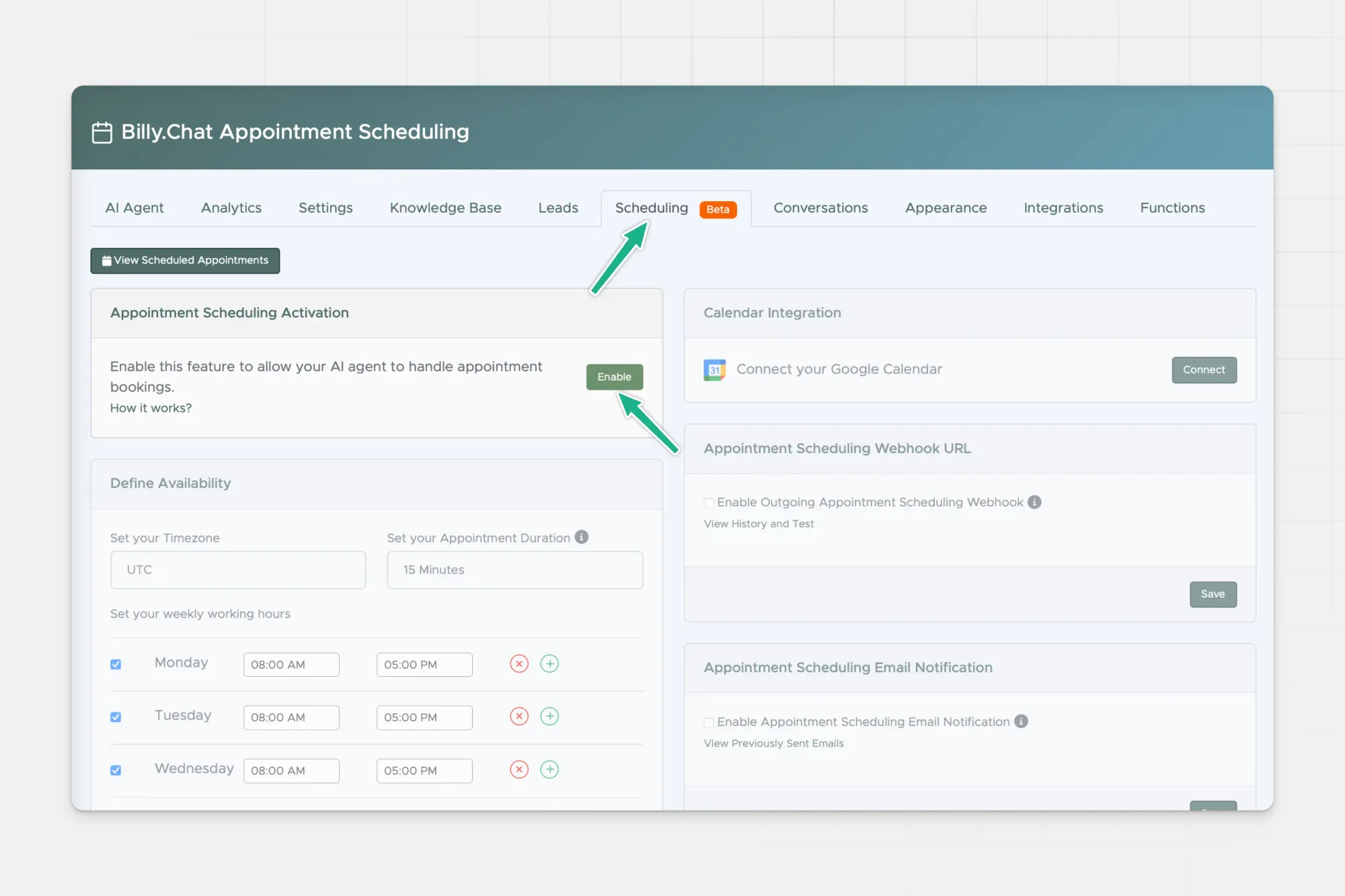Go to the Settings tab
This screenshot has width=1345, height=896.
click(325, 208)
